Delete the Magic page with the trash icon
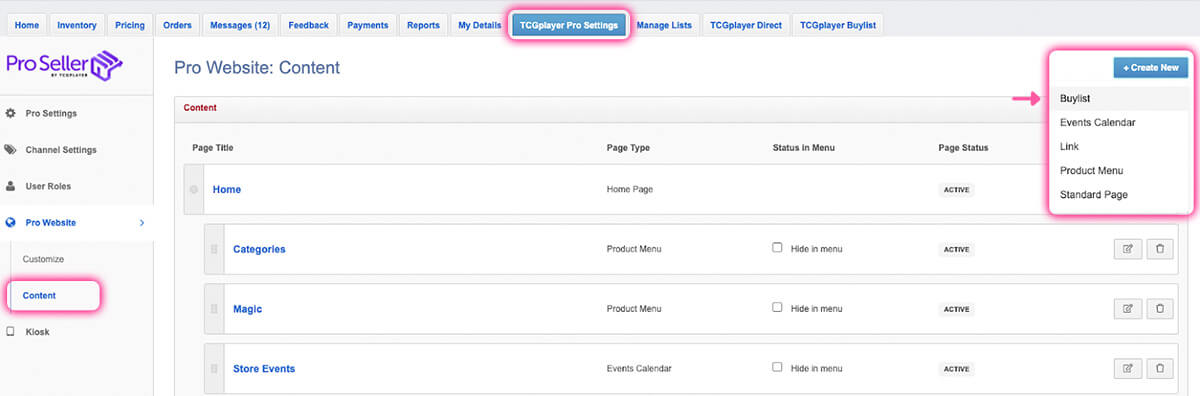This screenshot has width=1200, height=396. 1160,309
